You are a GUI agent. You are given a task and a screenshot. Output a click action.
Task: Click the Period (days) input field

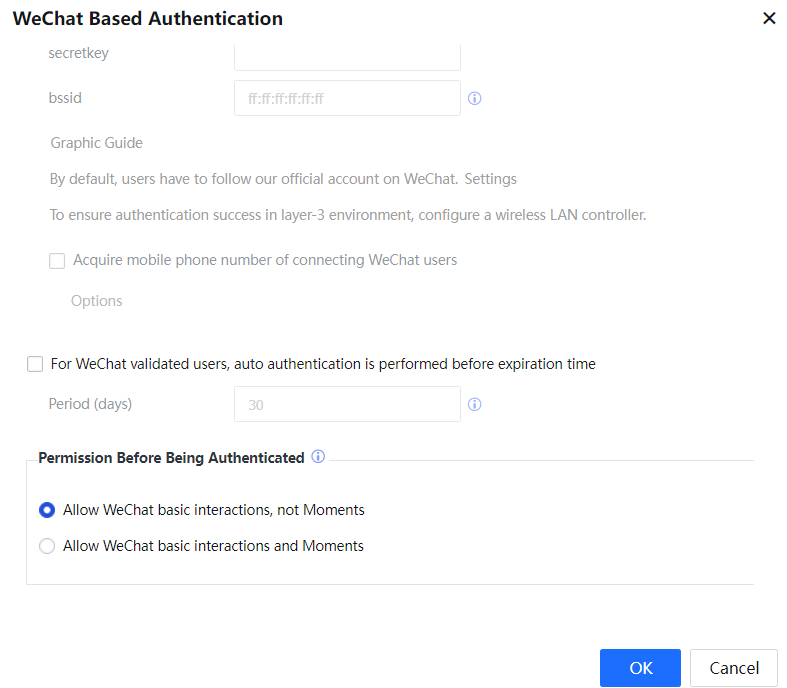[x=347, y=405]
